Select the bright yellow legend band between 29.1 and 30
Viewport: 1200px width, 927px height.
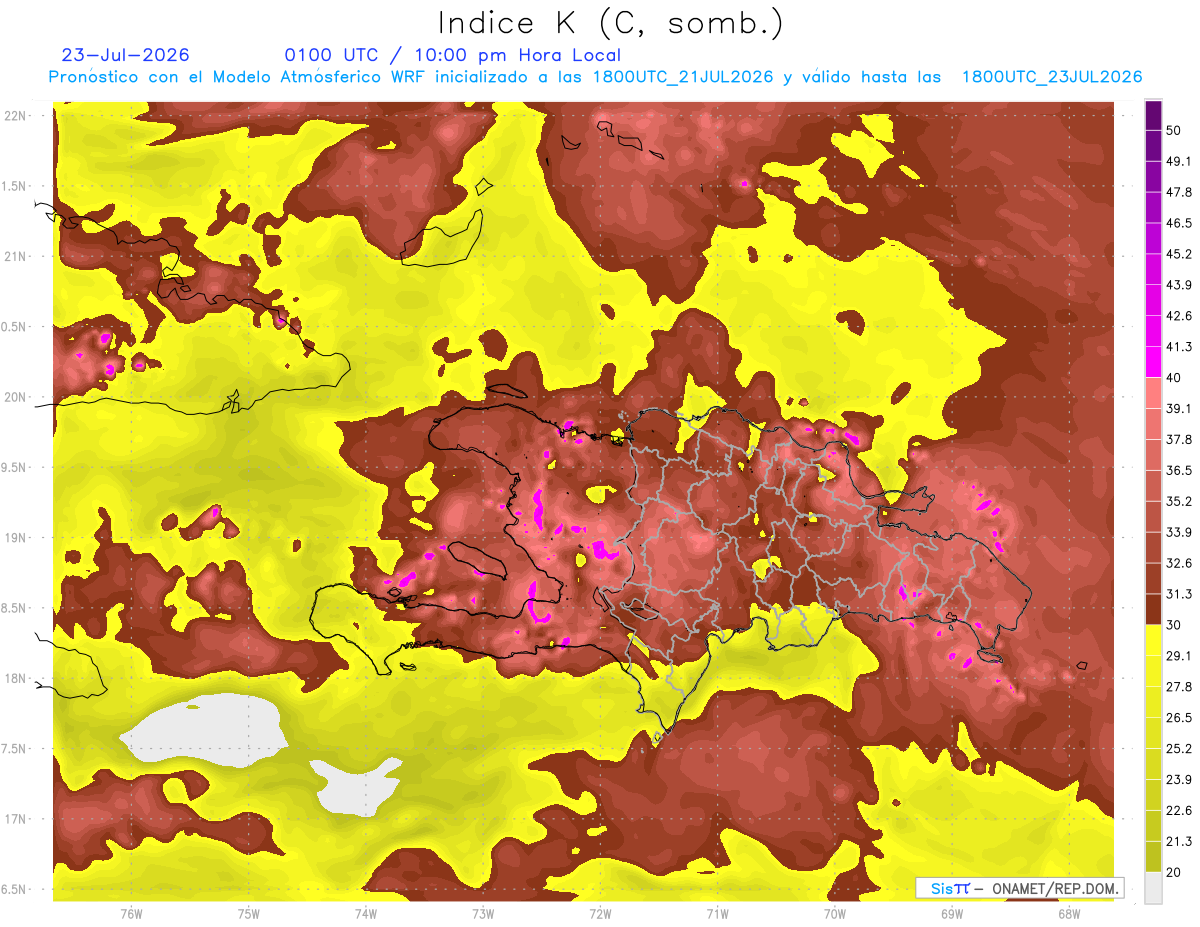pyautogui.click(x=1153, y=640)
